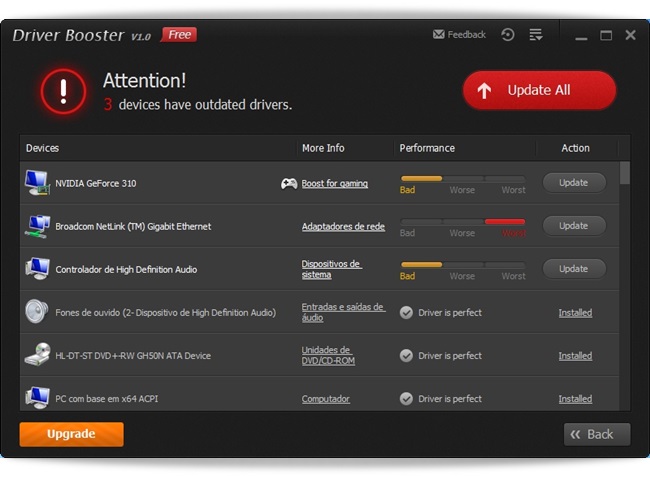Image resolution: width=650 pixels, height=477 pixels.
Task: Close the Driver Booster window
Action: pos(631,35)
